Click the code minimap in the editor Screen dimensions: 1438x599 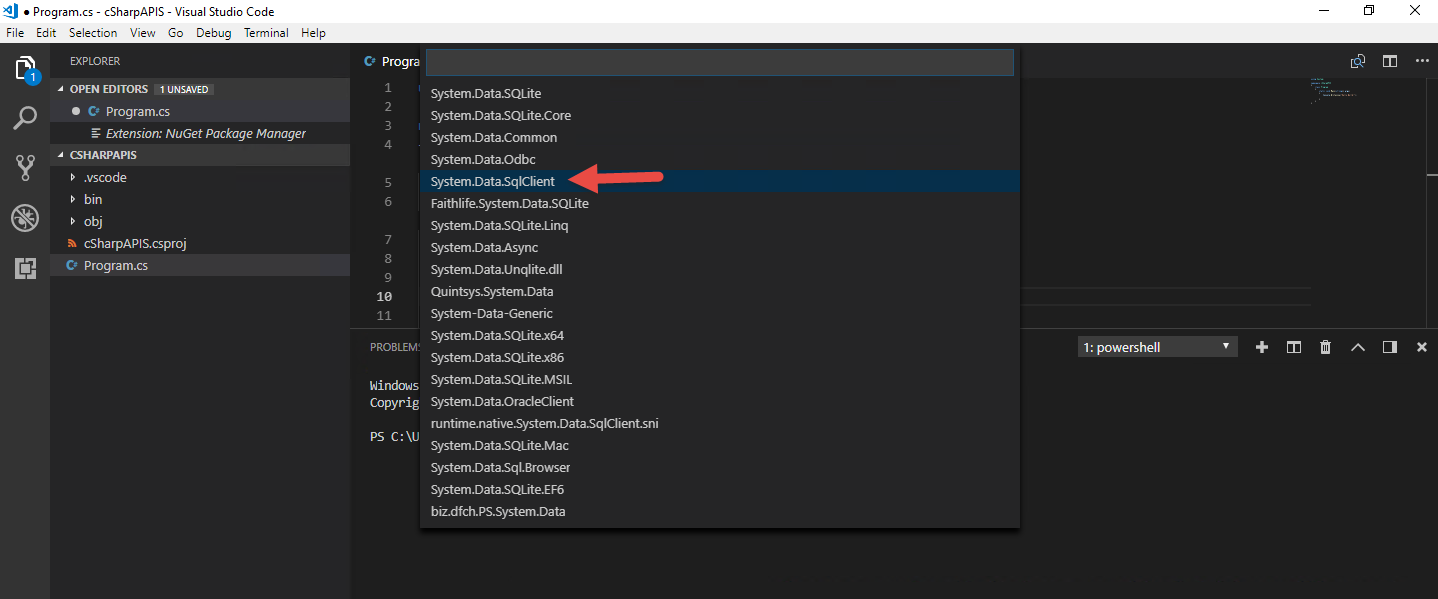point(1333,90)
